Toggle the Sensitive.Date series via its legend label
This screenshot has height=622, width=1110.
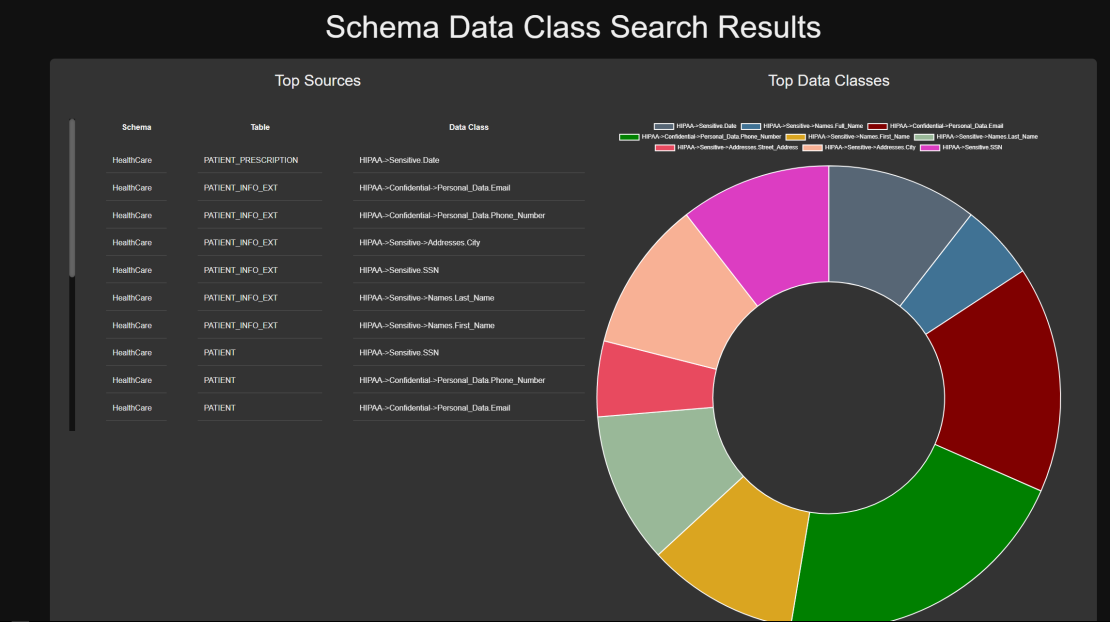(707, 126)
